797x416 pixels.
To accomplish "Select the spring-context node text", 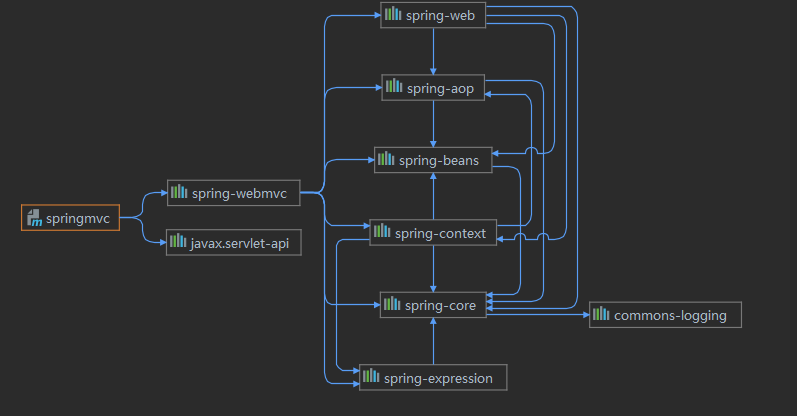I will click(440, 233).
